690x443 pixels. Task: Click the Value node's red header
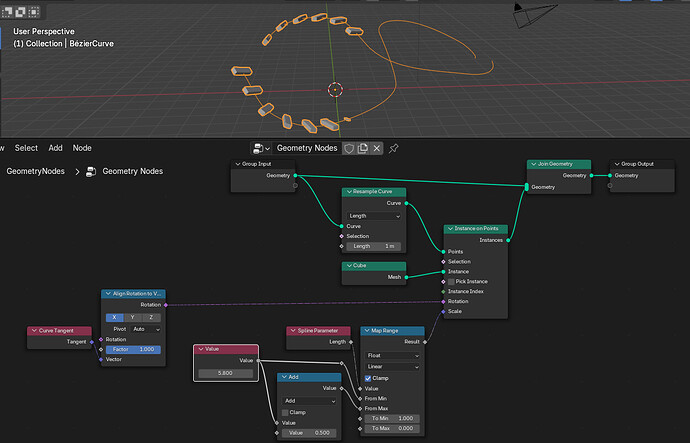pyautogui.click(x=226, y=349)
